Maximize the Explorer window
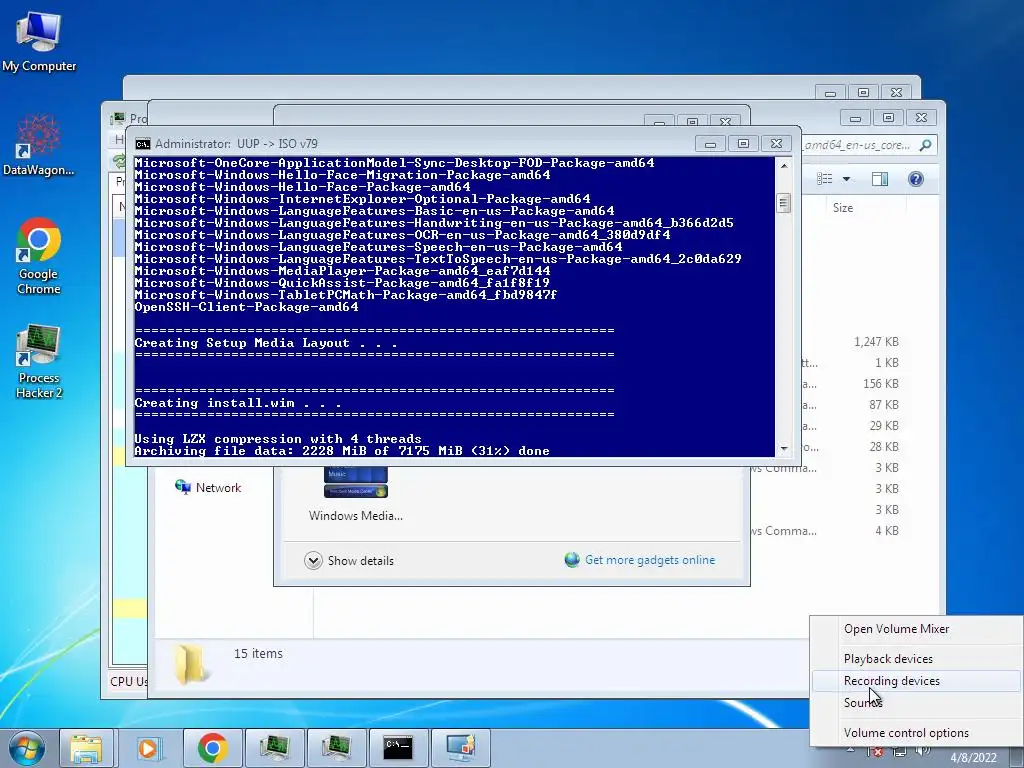Viewport: 1024px width, 768px height. 888,118
